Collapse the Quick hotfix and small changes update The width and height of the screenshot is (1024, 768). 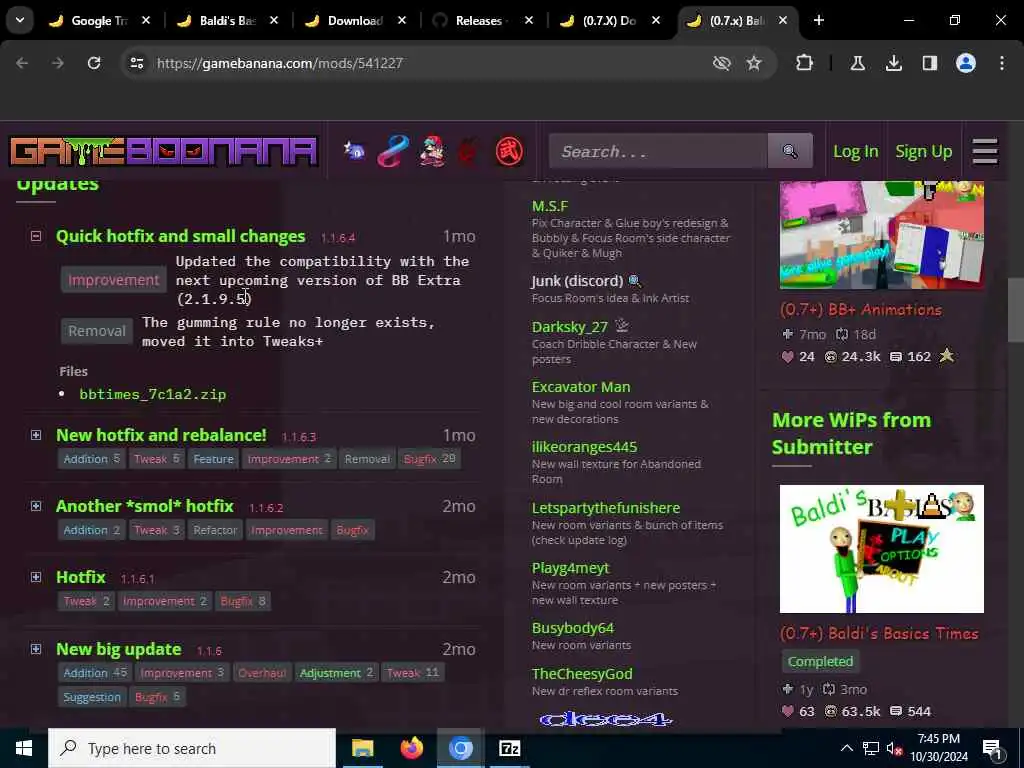pyautogui.click(x=36, y=236)
